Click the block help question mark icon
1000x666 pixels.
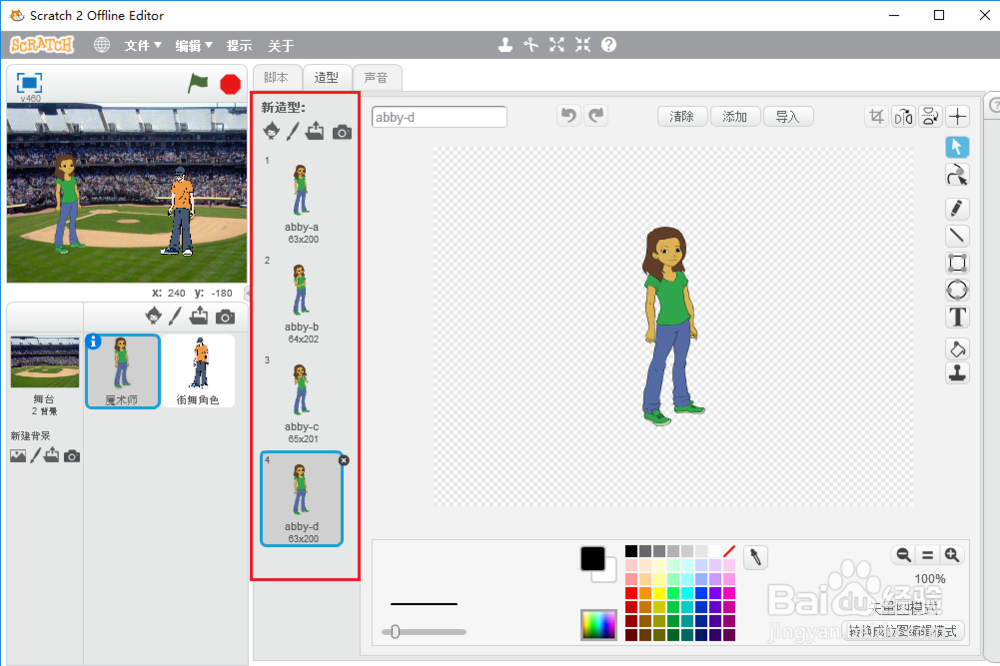tap(608, 45)
